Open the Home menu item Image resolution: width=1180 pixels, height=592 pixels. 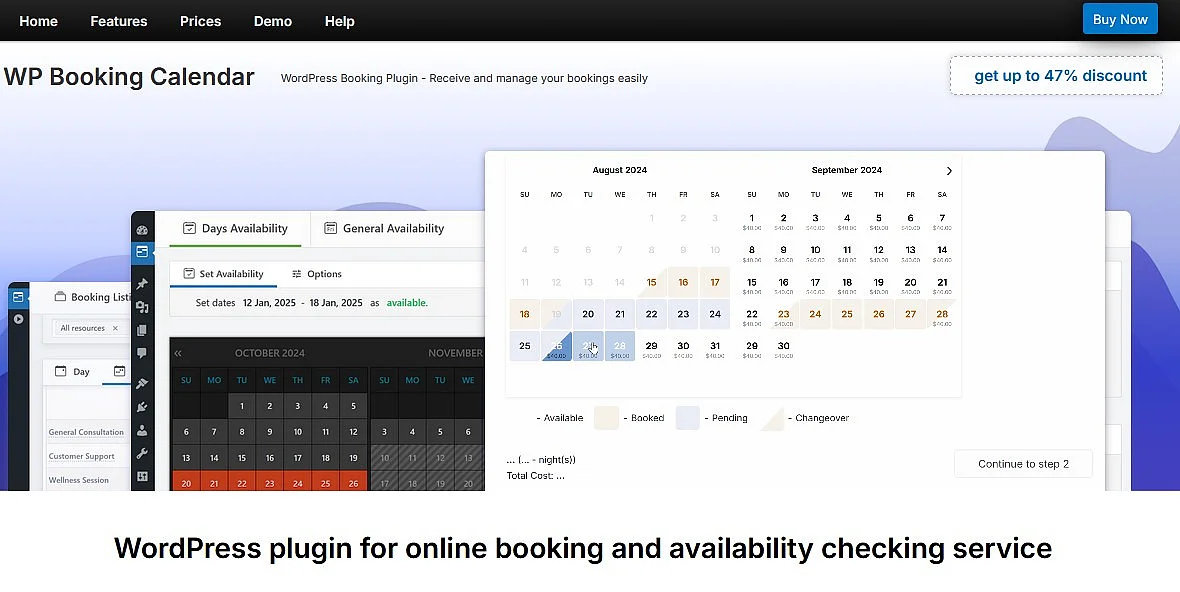point(38,21)
